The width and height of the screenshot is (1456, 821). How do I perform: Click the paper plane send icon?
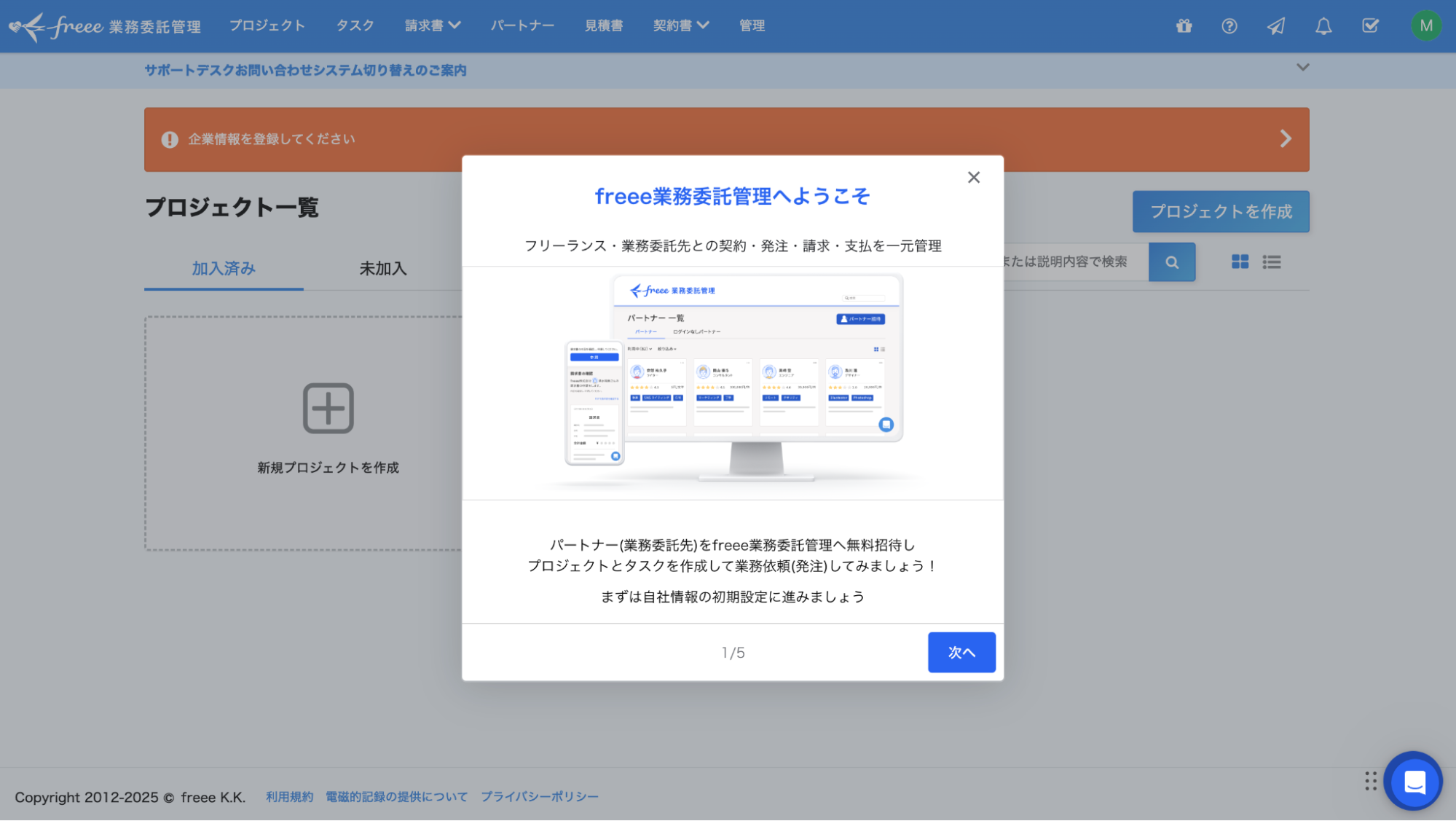(1276, 25)
